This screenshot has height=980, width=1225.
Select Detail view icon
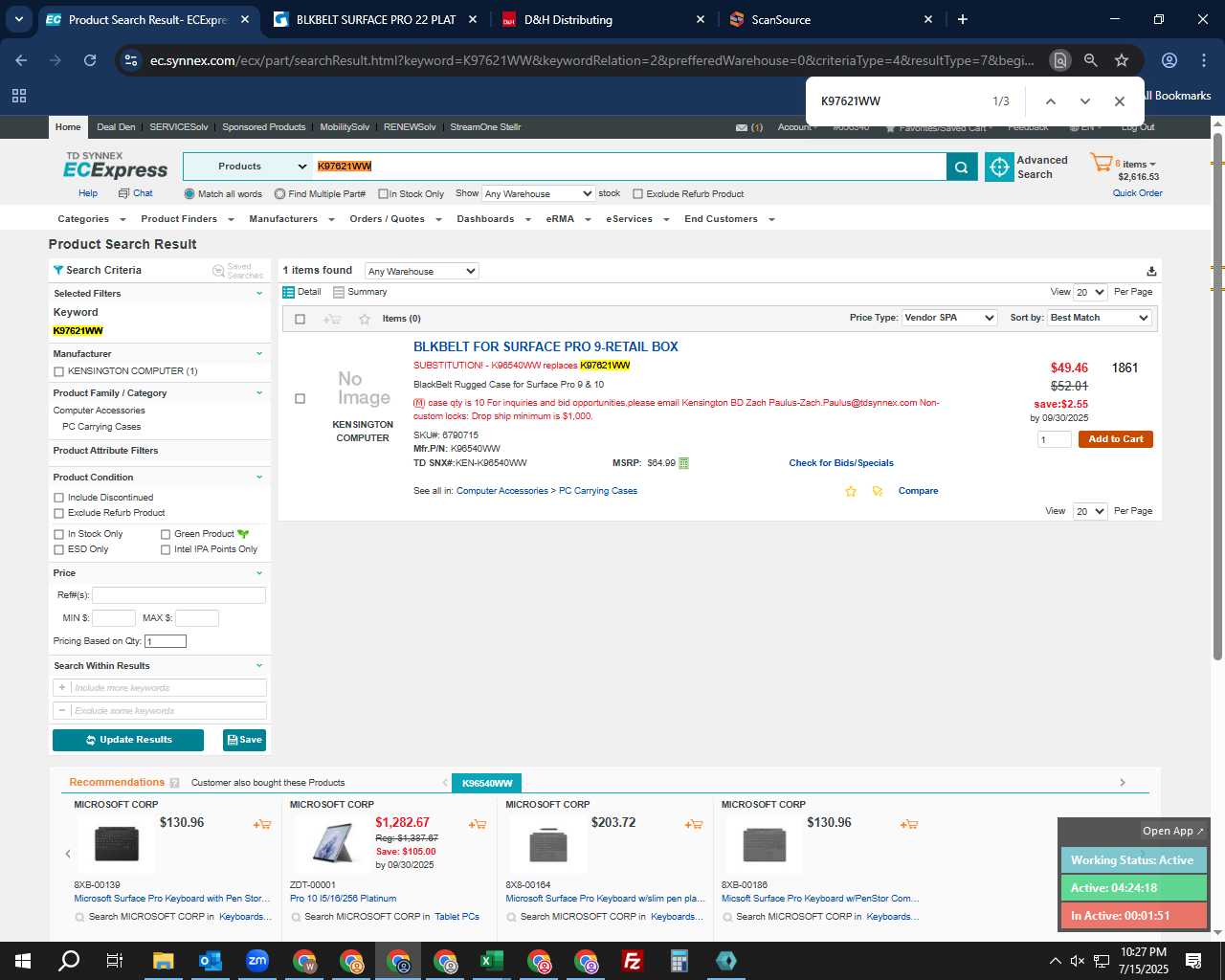288,292
